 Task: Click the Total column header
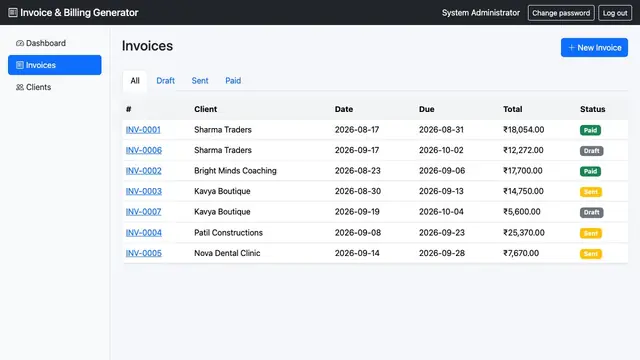pyautogui.click(x=513, y=109)
